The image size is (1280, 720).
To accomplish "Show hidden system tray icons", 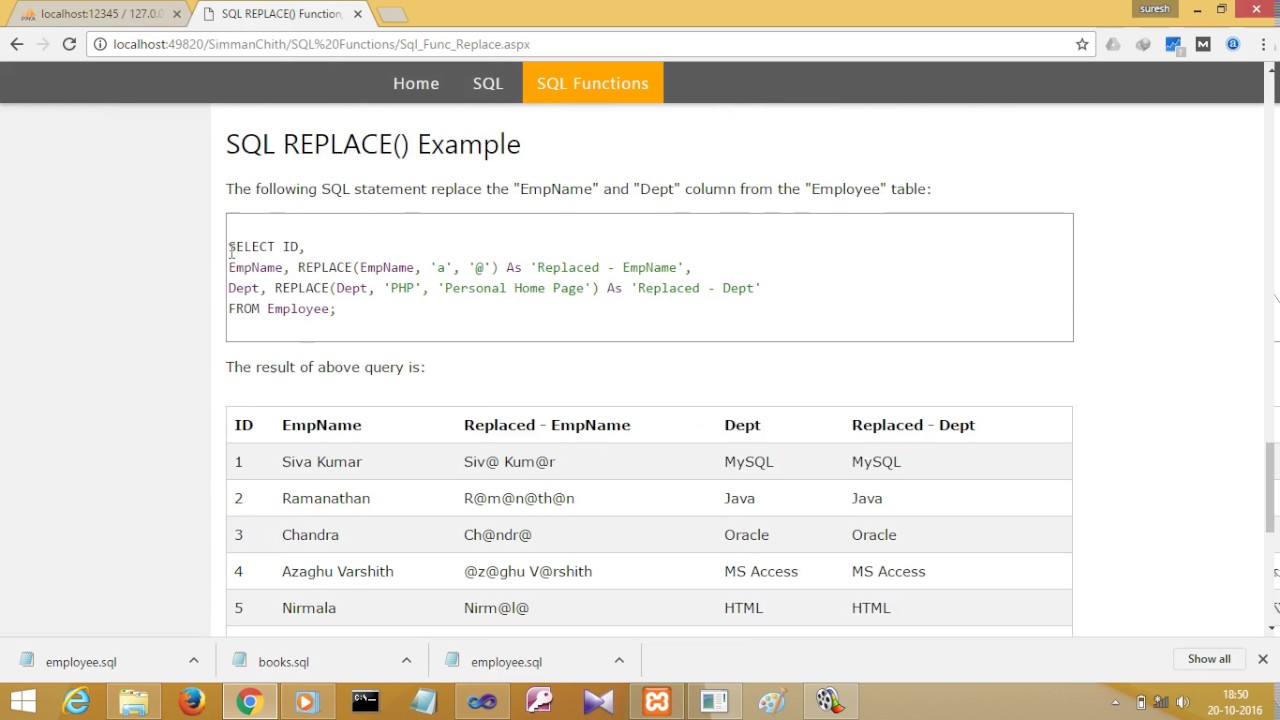I will [1116, 701].
